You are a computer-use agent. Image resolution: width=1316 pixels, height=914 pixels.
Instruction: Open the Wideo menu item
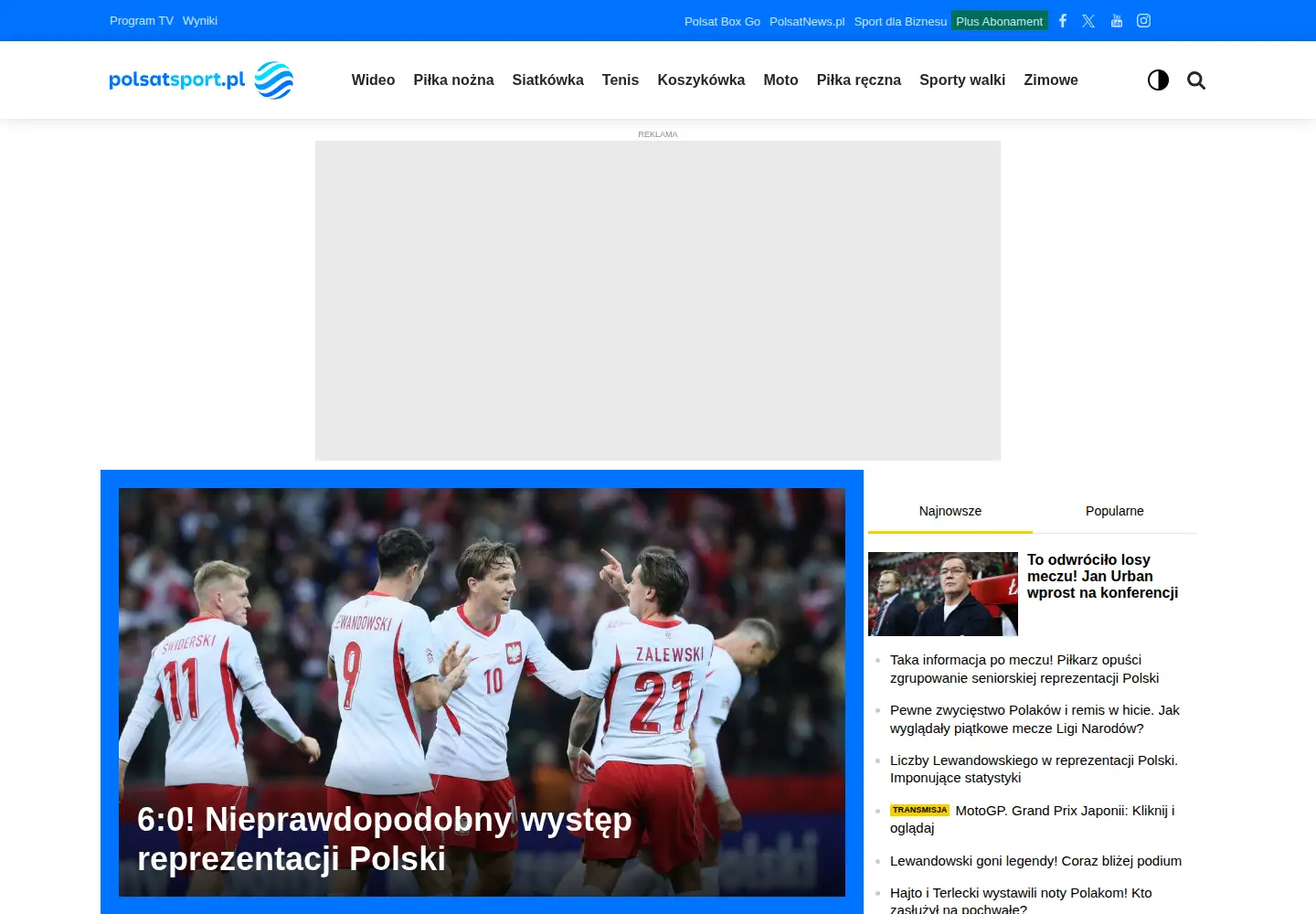pos(373,80)
